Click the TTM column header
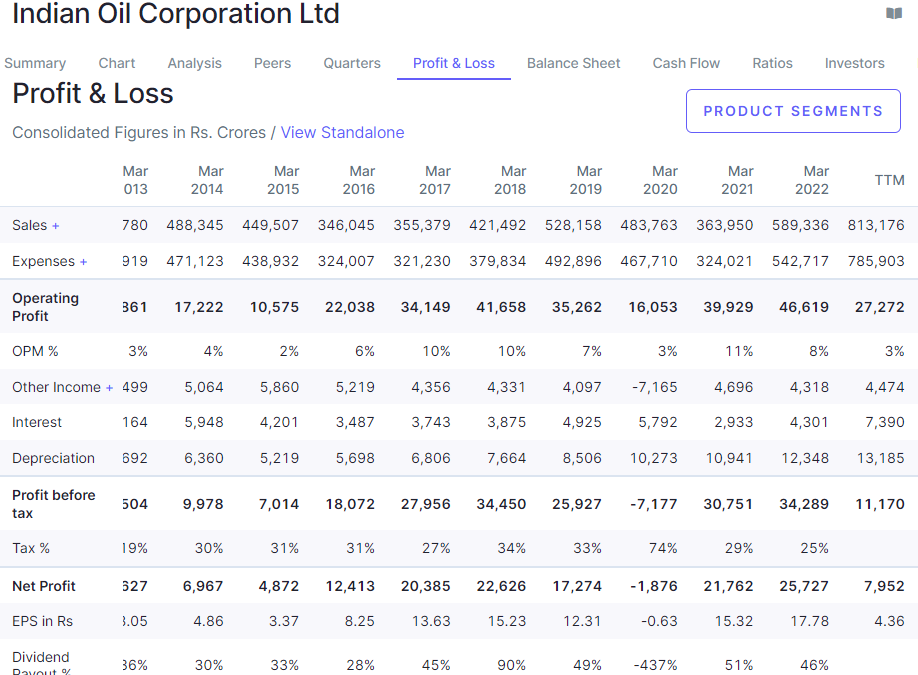Viewport: 918px width, 675px height. pyautogui.click(x=889, y=180)
